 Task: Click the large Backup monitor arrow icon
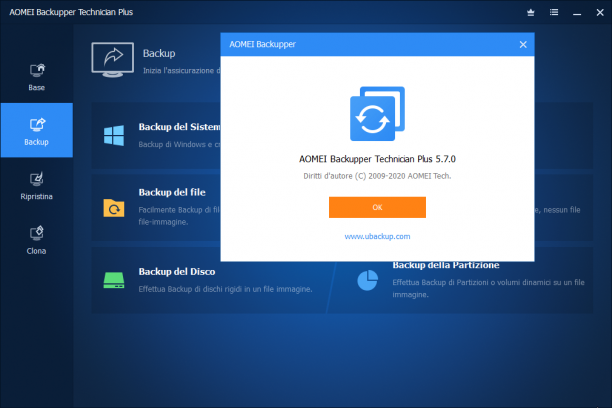(113, 60)
